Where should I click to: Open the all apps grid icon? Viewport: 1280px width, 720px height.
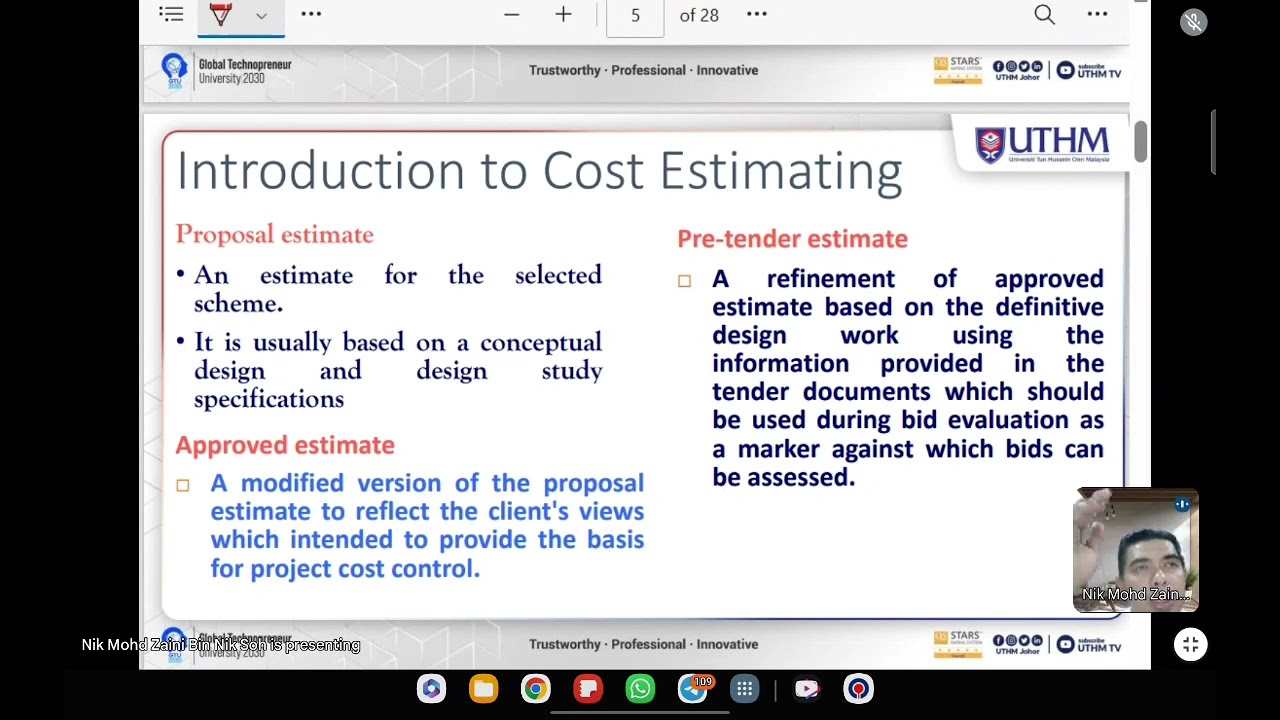coord(744,689)
